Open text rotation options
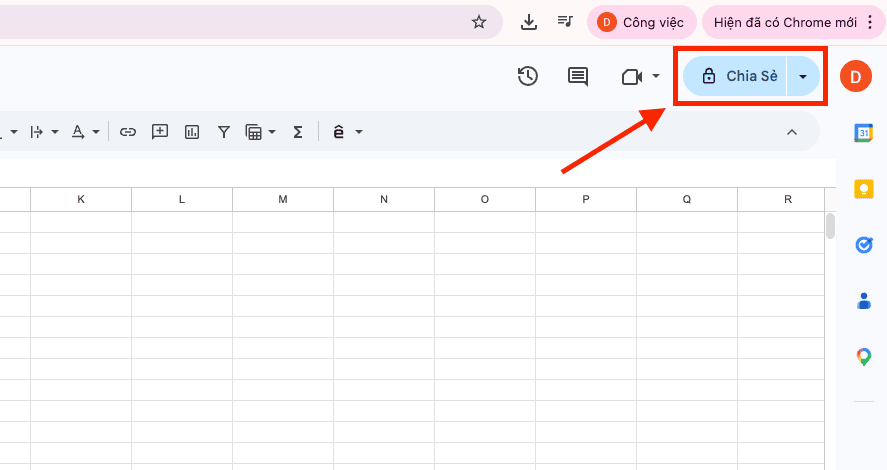The image size is (887, 470). [85, 132]
